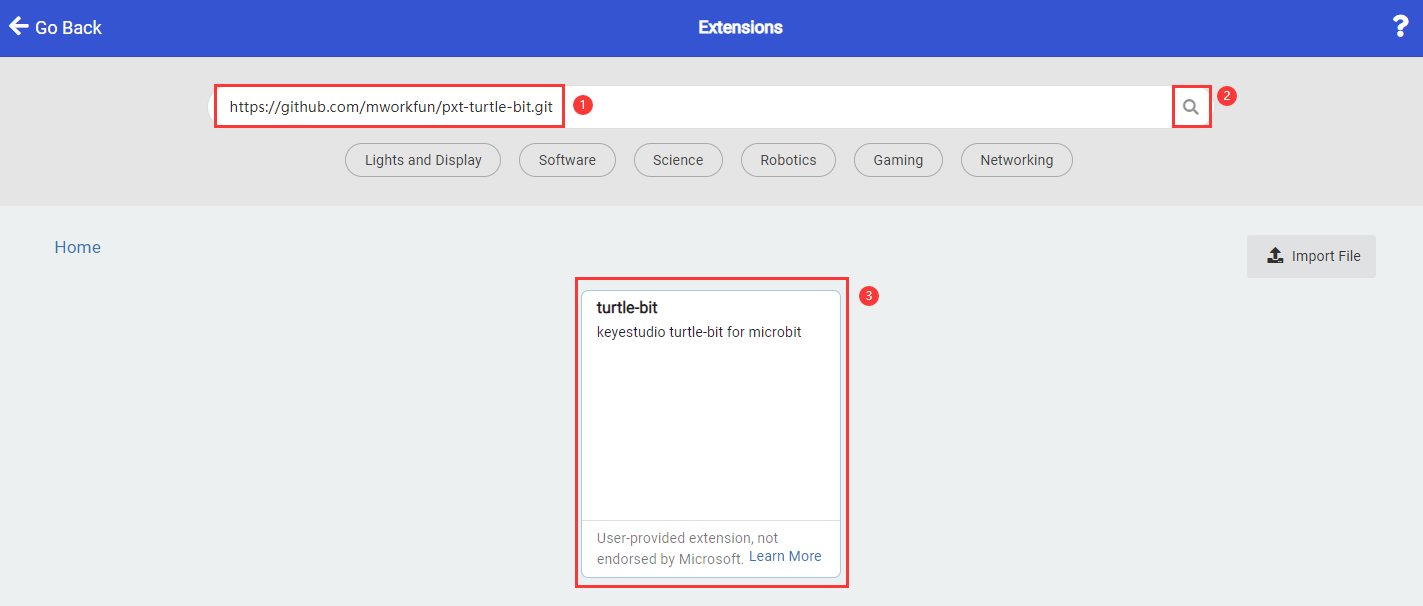Click the Import File button
The image size is (1423, 606).
click(x=1311, y=256)
